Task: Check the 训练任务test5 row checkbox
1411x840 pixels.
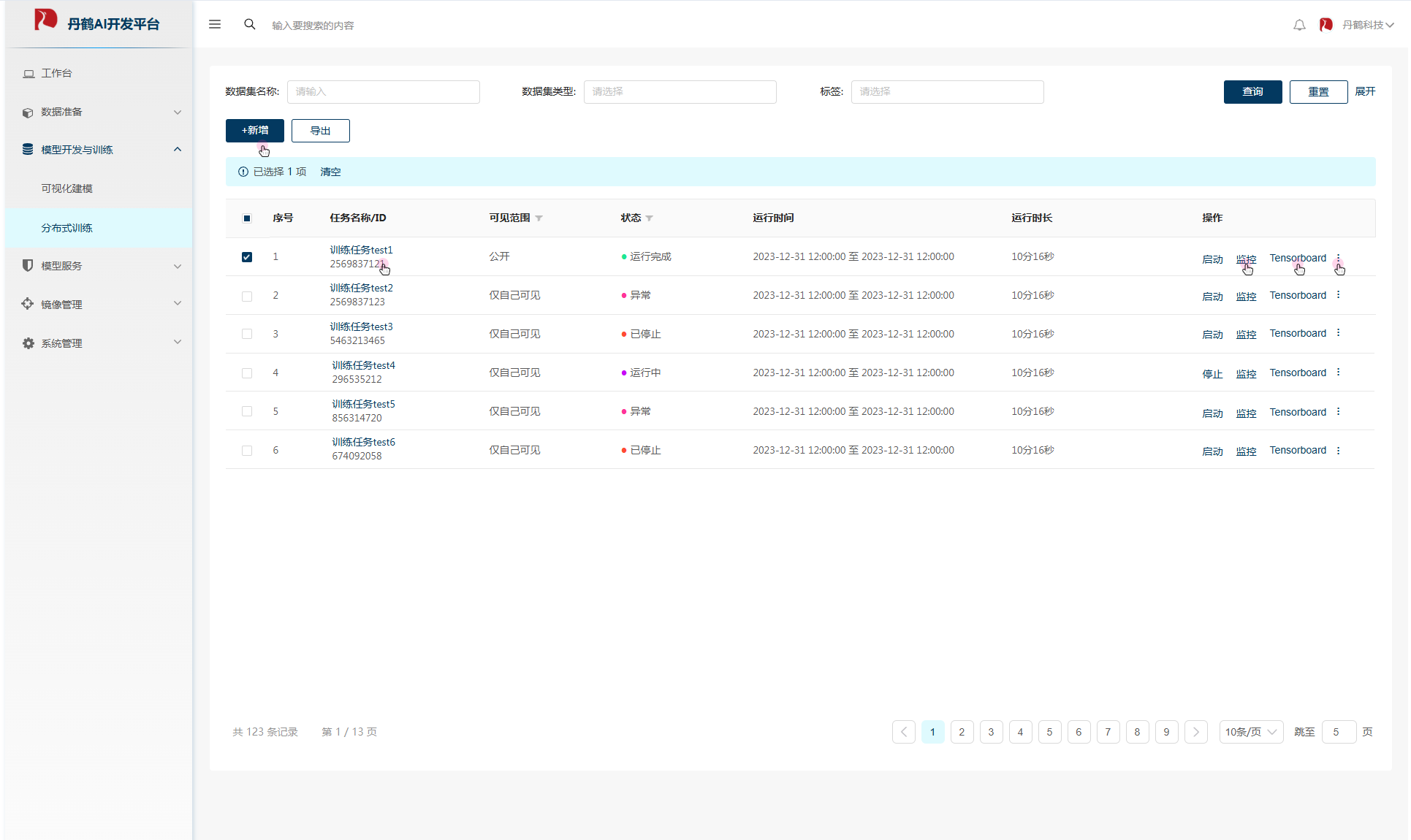Action: pos(247,411)
